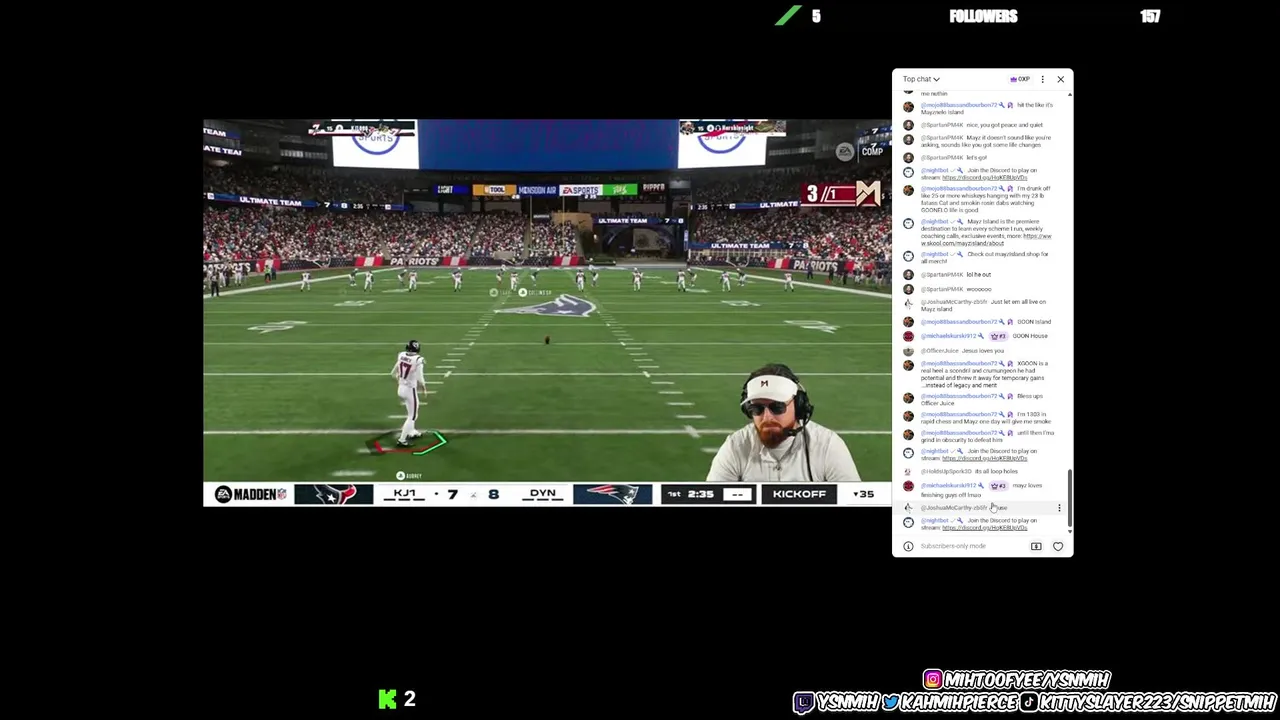Click mojo88 avatar on GOON Island message
Viewport: 1280px width, 720px height.
point(908,322)
